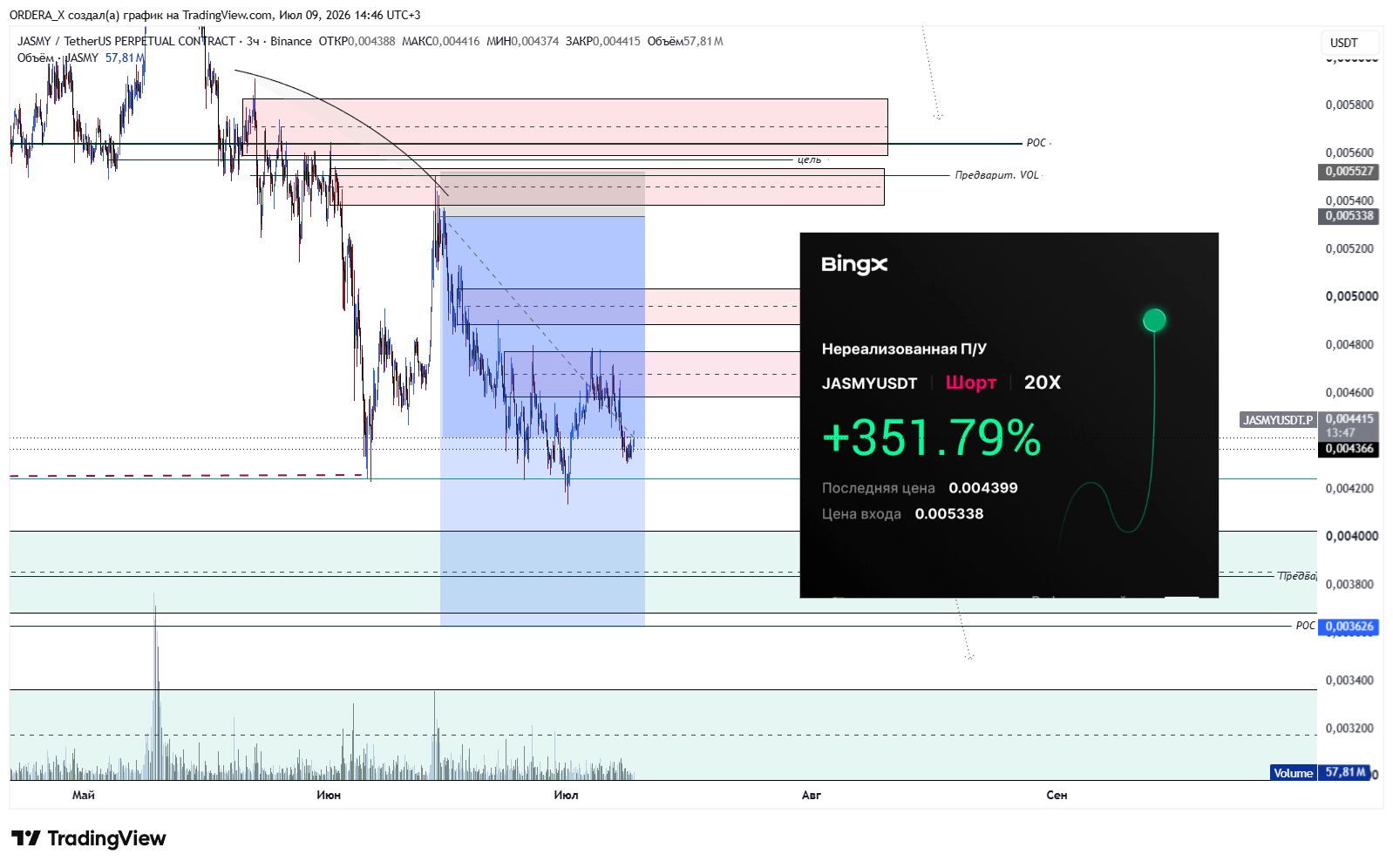The image size is (1393, 868).
Task: Click the JASMYUSDT pair on BingX card
Action: point(869,383)
